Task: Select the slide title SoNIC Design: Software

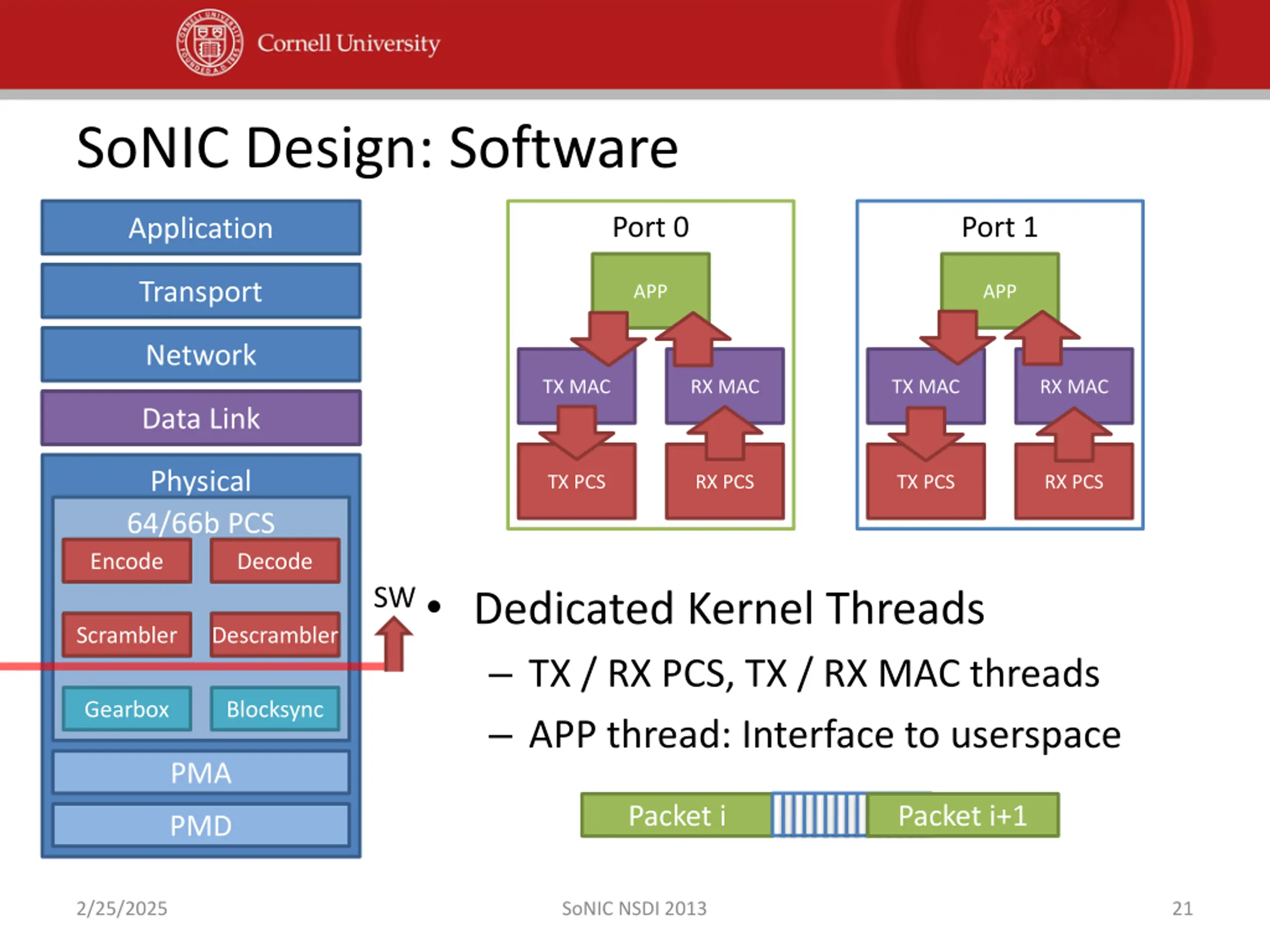Action: [x=377, y=148]
